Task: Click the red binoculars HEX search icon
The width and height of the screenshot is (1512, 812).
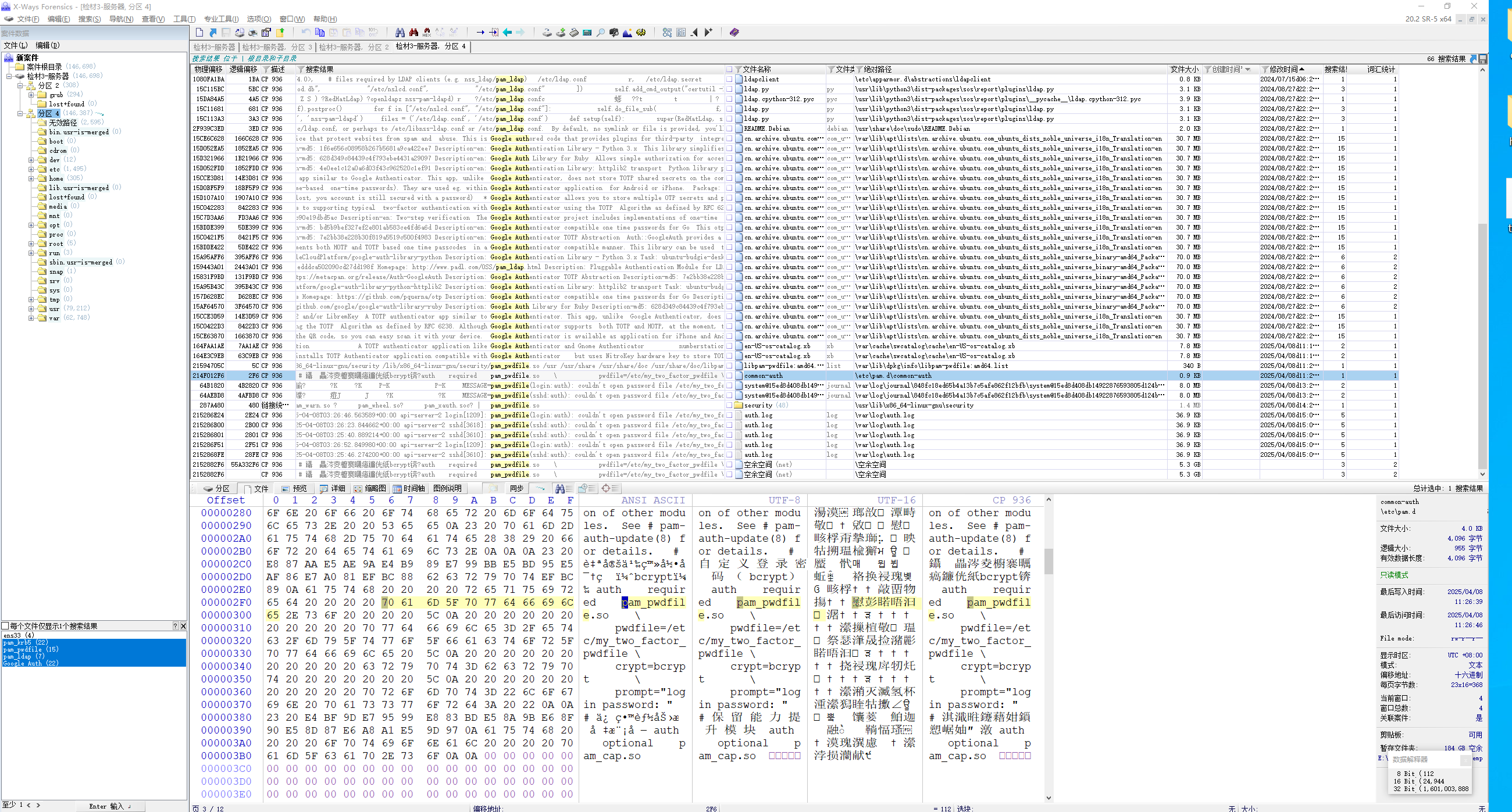Action: 427,33
